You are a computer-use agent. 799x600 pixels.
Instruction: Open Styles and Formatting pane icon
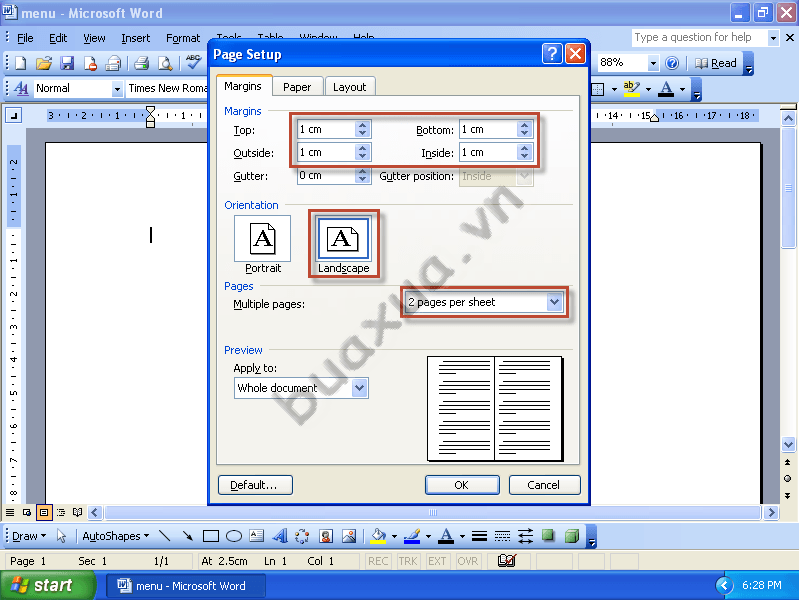coord(21,88)
